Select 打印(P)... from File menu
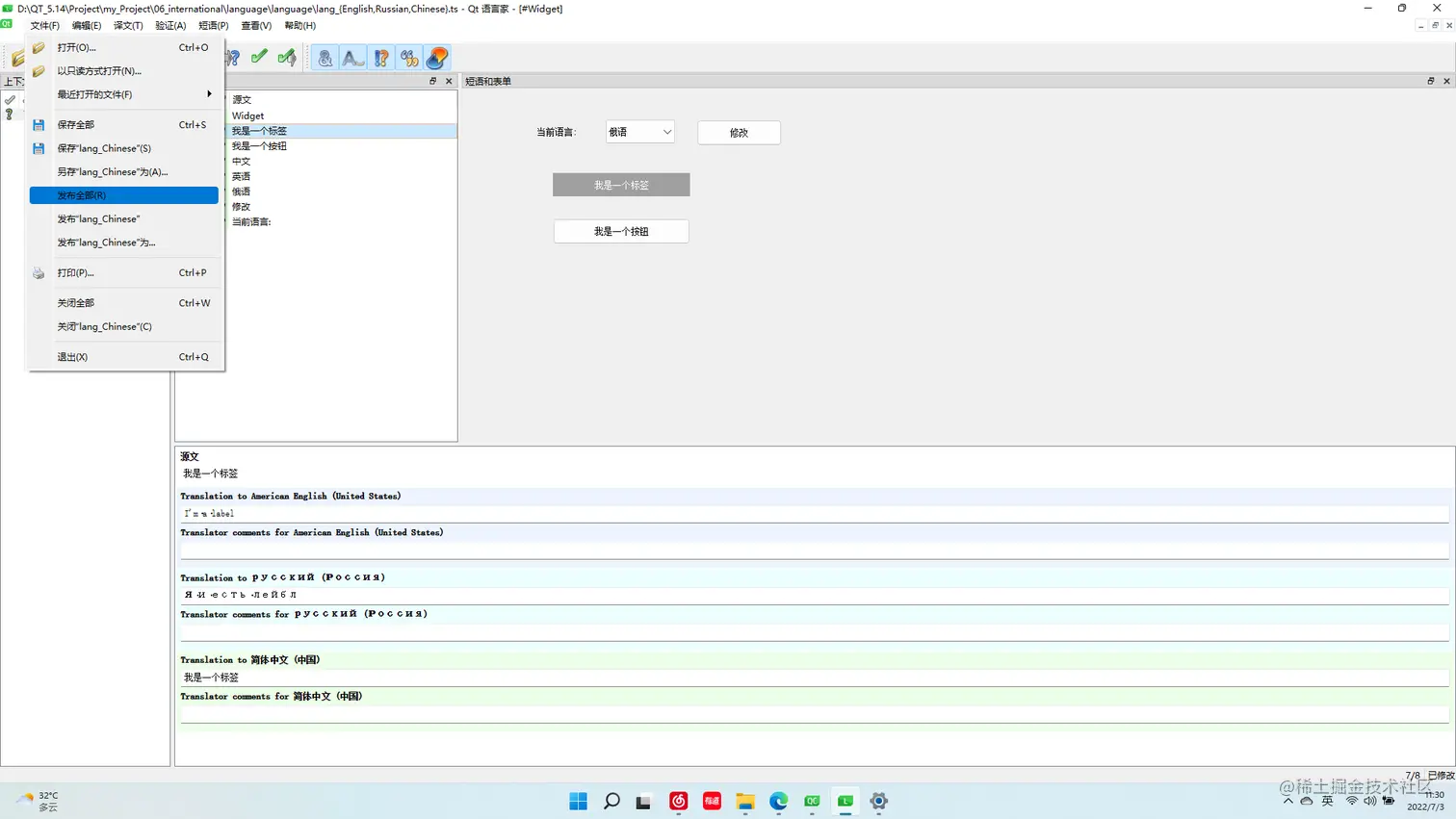The width and height of the screenshot is (1456, 819). click(124, 272)
